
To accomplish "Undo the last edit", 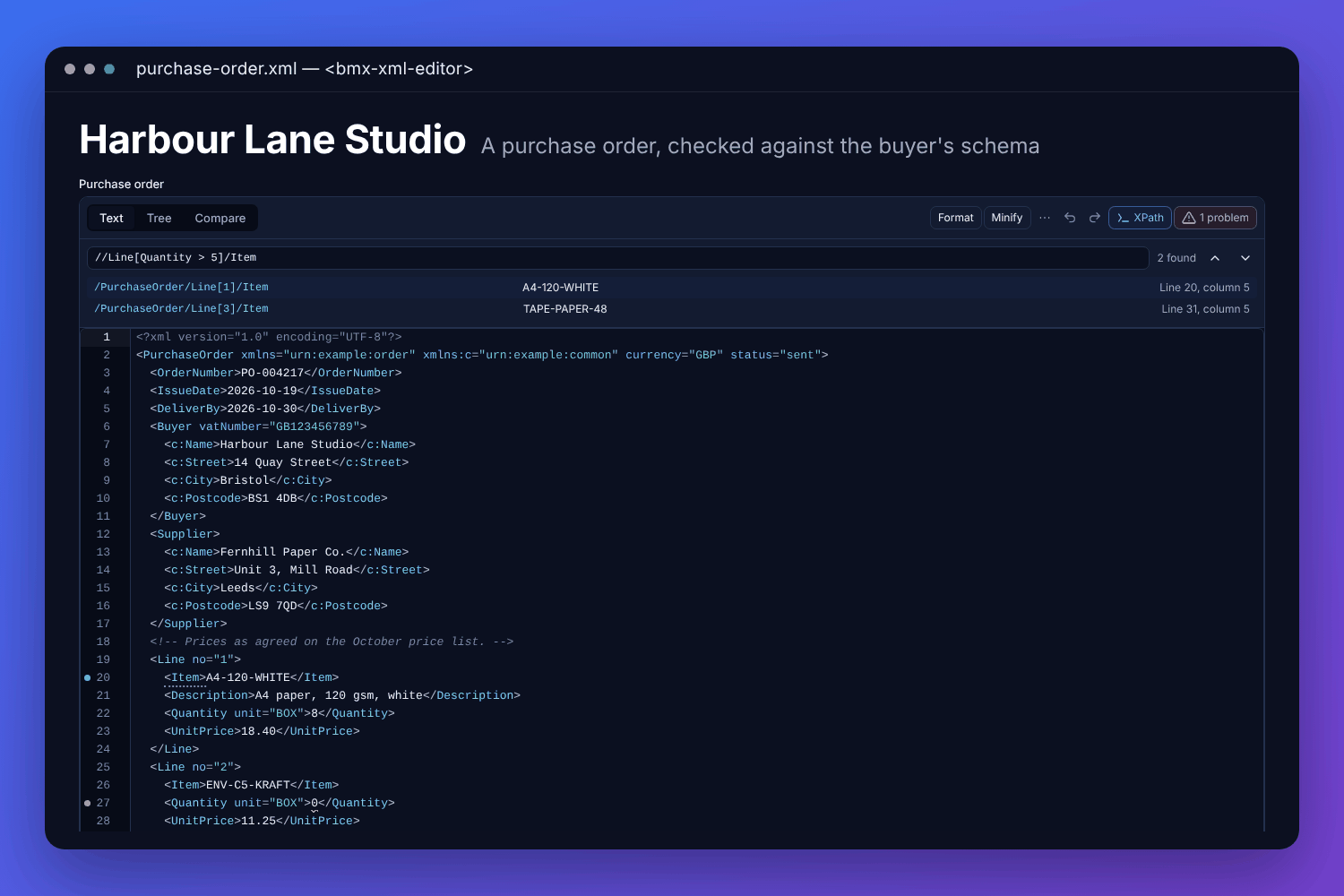I will point(1070,218).
